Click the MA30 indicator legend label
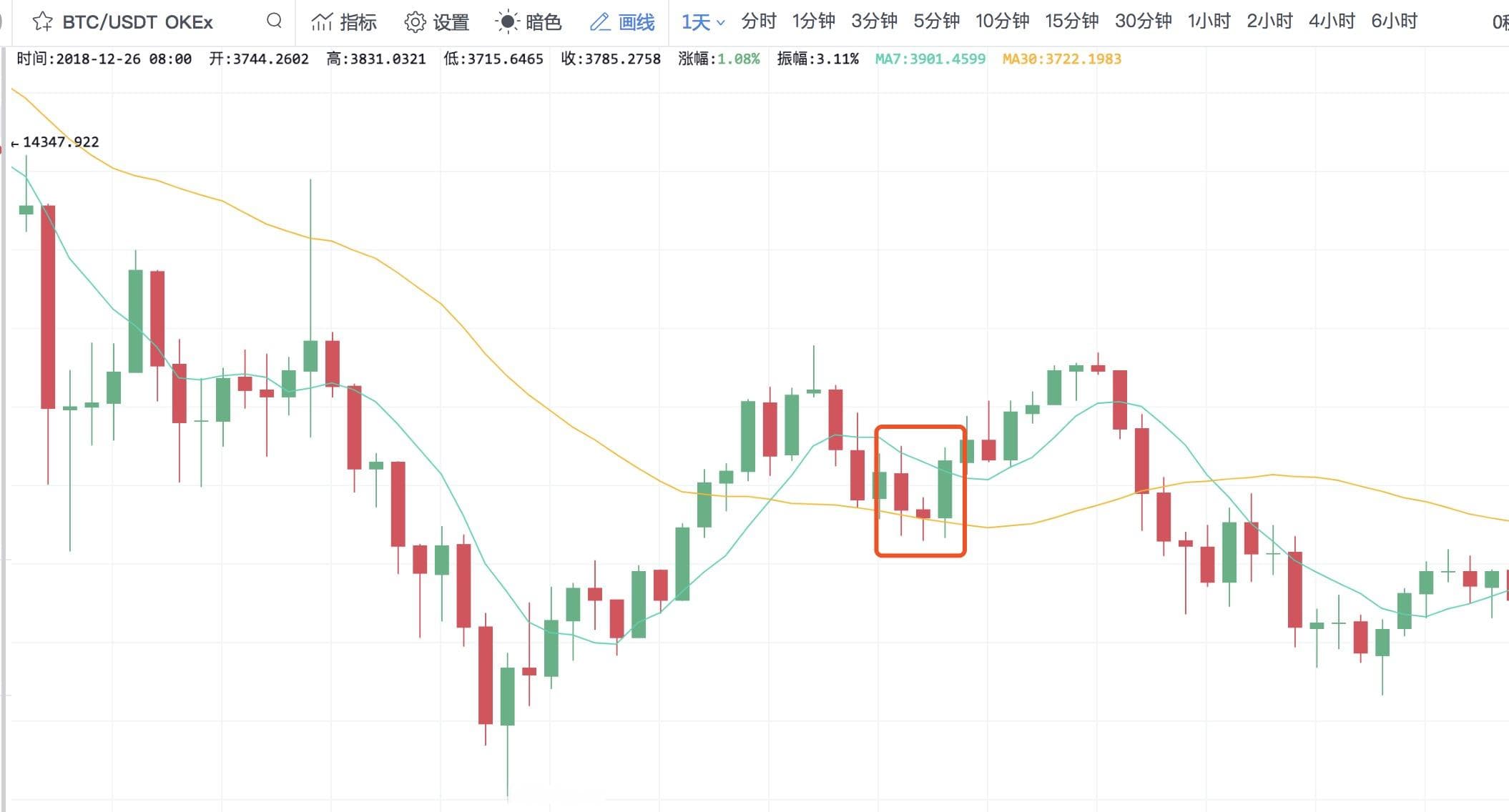The height and width of the screenshot is (812, 1509). (x=1061, y=59)
